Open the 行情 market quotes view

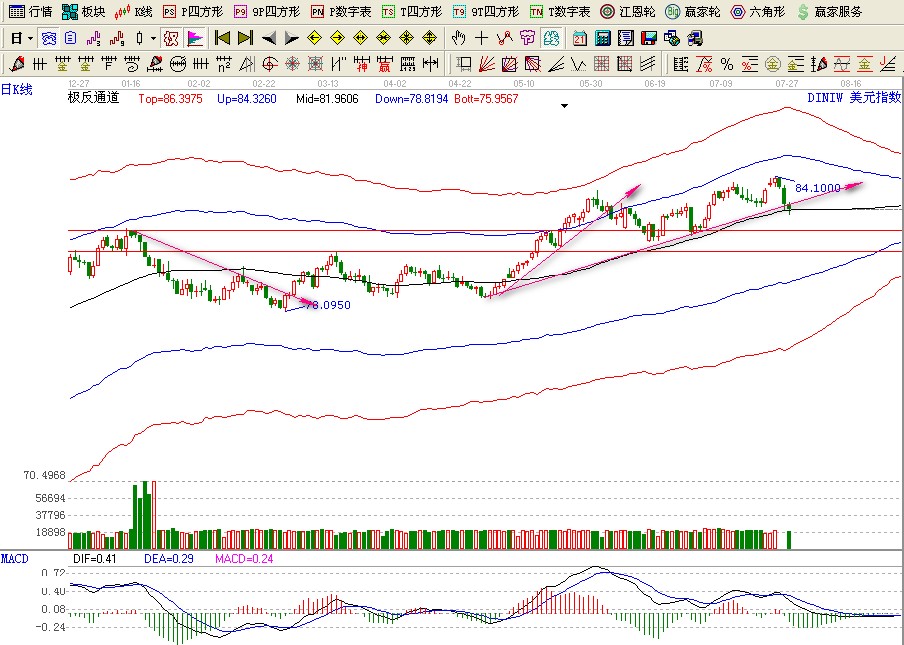30,12
